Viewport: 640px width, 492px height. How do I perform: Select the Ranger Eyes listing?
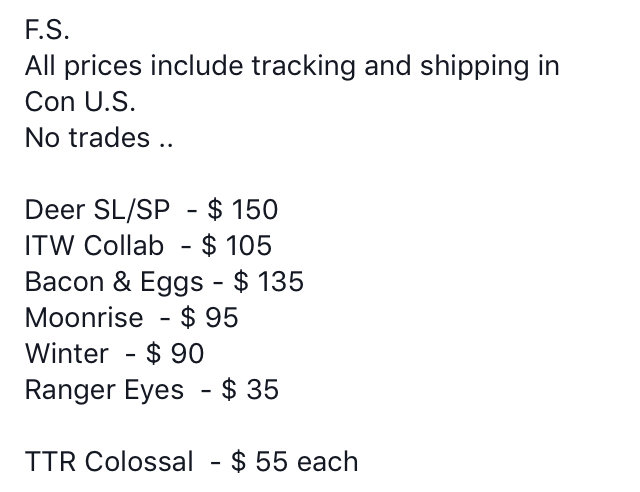(x=152, y=390)
